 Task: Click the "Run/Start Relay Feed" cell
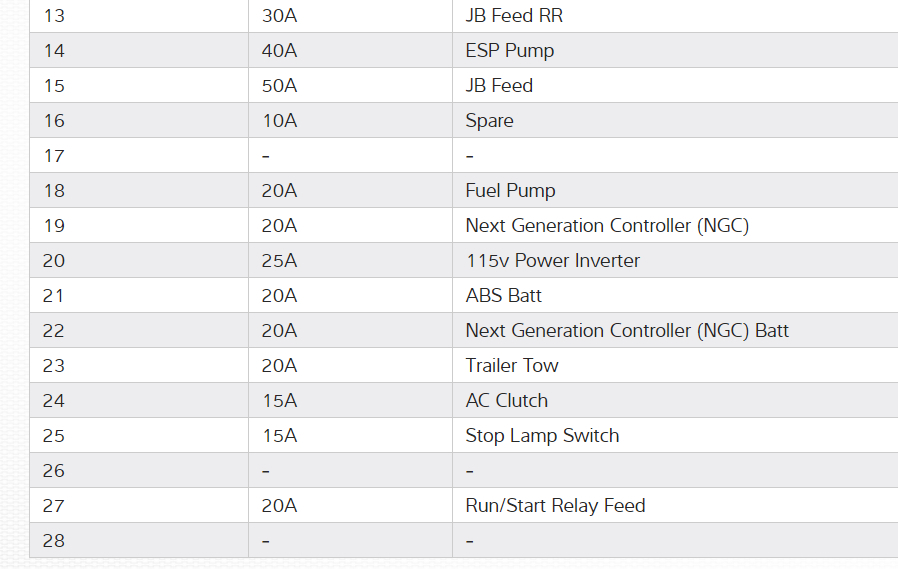pos(555,506)
